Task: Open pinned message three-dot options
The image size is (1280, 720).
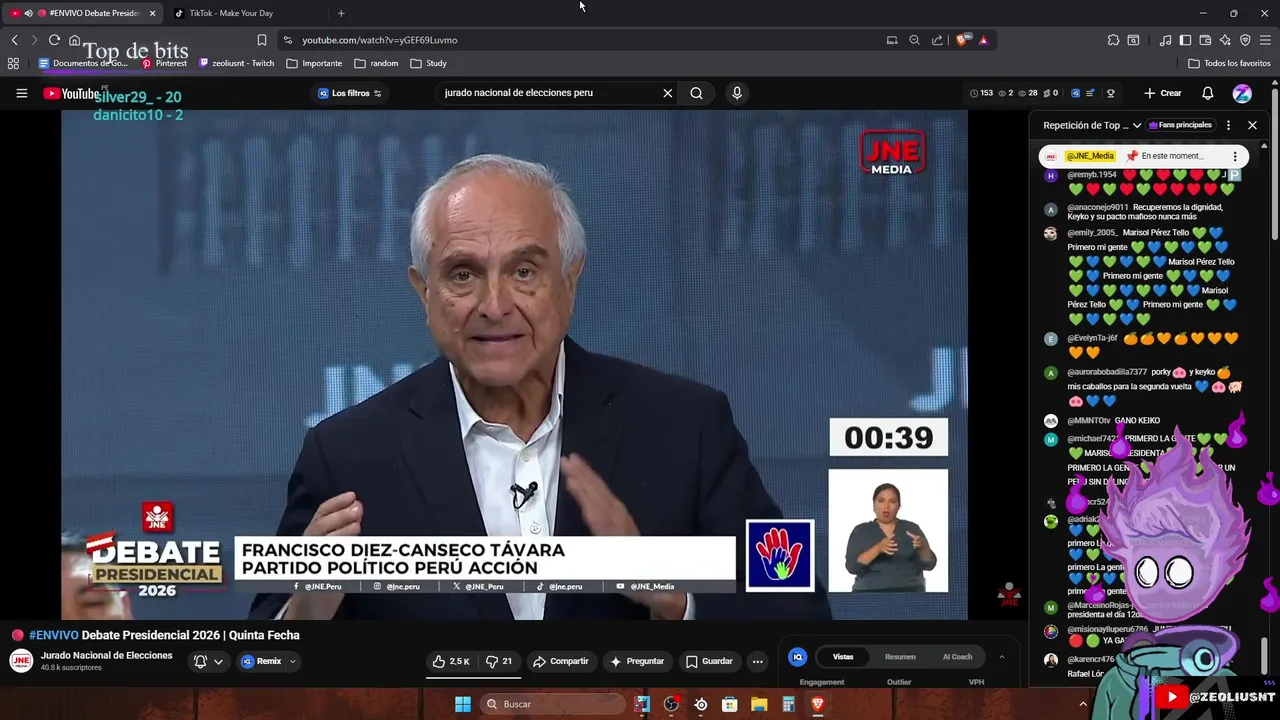Action: (x=1235, y=156)
